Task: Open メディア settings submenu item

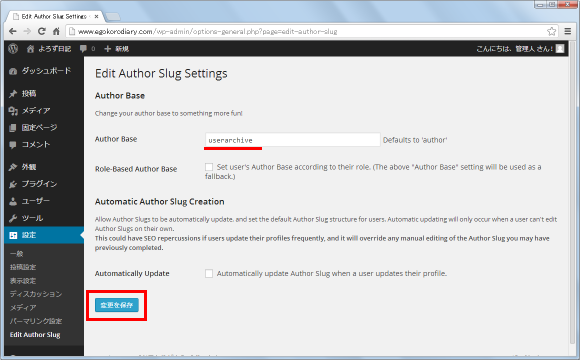Action: point(23,307)
